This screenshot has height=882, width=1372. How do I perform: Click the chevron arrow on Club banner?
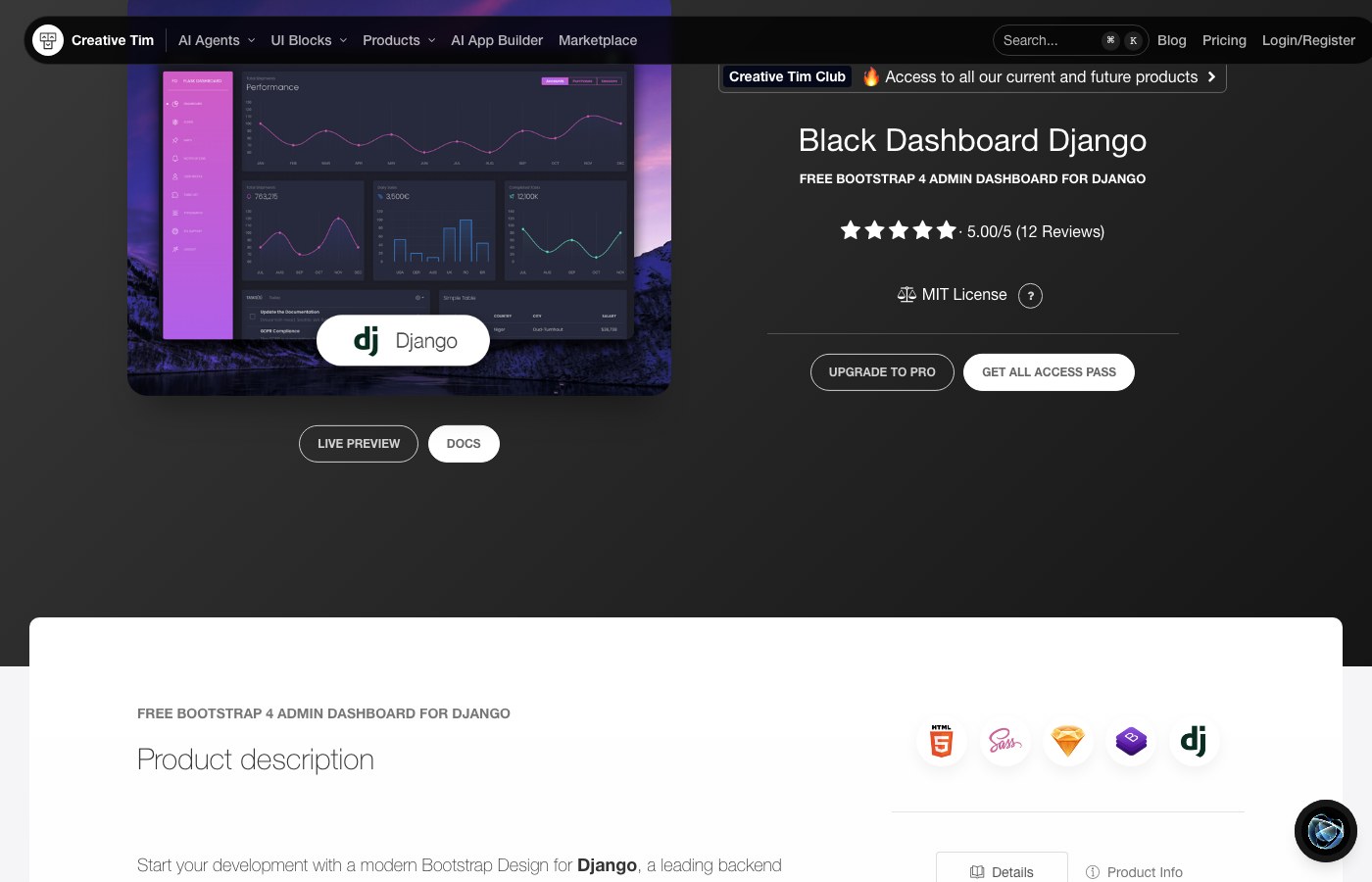1211,76
